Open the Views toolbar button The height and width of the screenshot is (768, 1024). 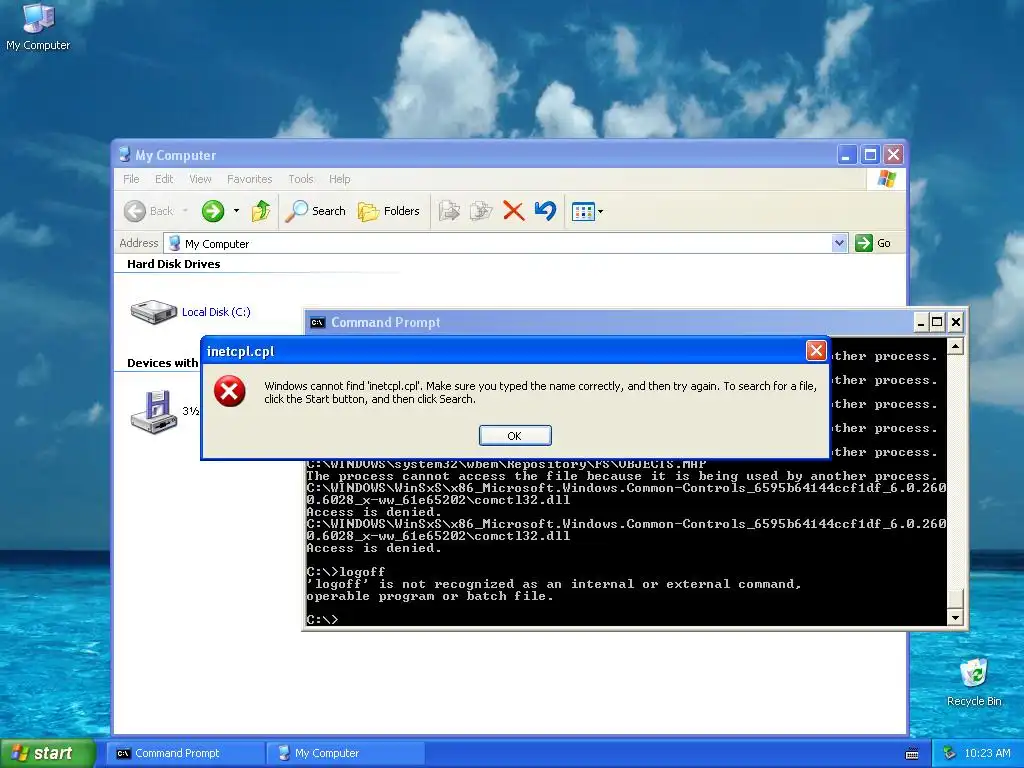pos(583,212)
